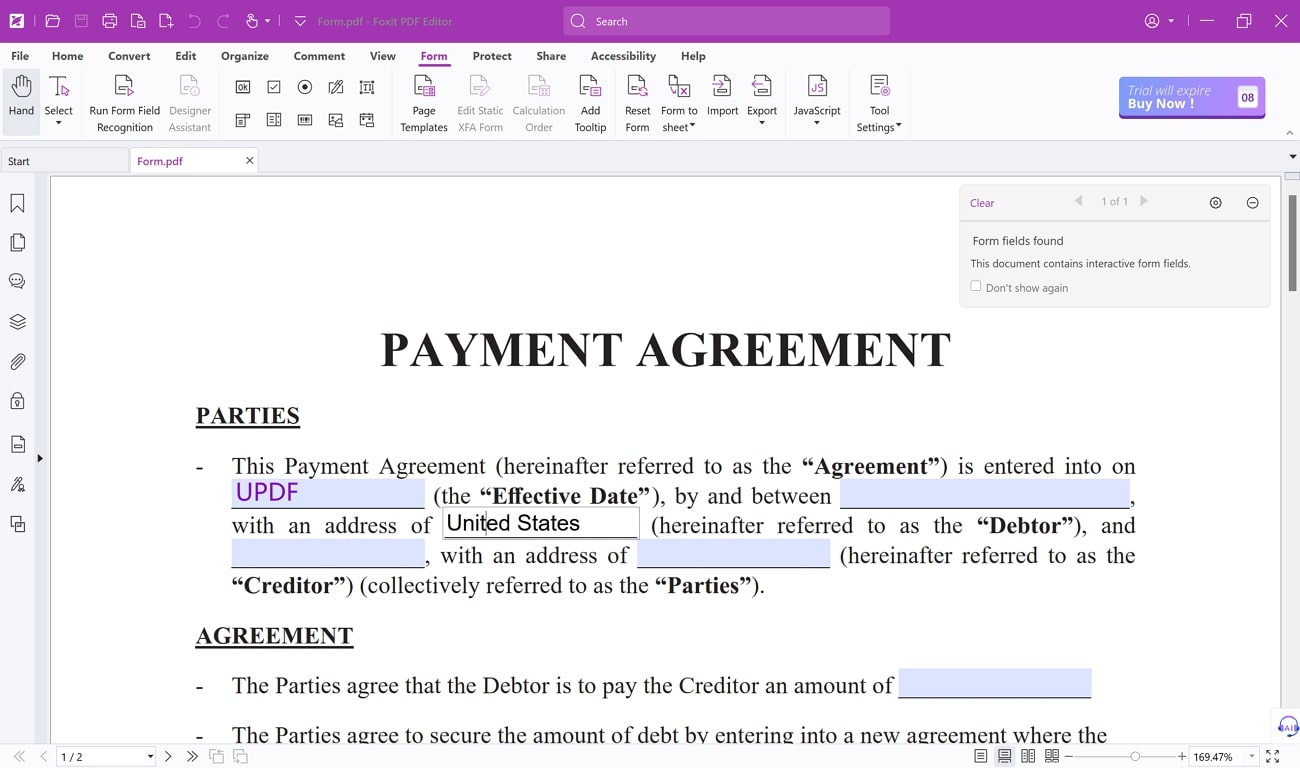
Task: Open the Bookmarks panel
Action: click(x=16, y=203)
